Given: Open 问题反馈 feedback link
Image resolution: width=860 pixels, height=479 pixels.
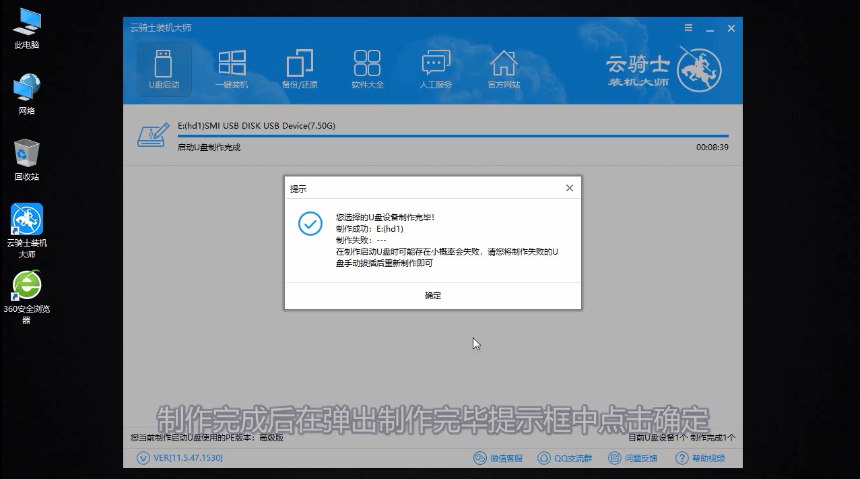Looking at the screenshot, I should [x=632, y=458].
